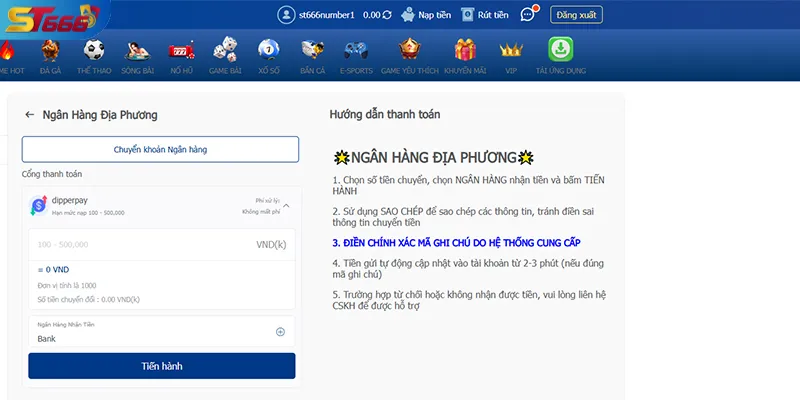
Task: Click the Tải Ứng Dụng label
Action: point(561,71)
